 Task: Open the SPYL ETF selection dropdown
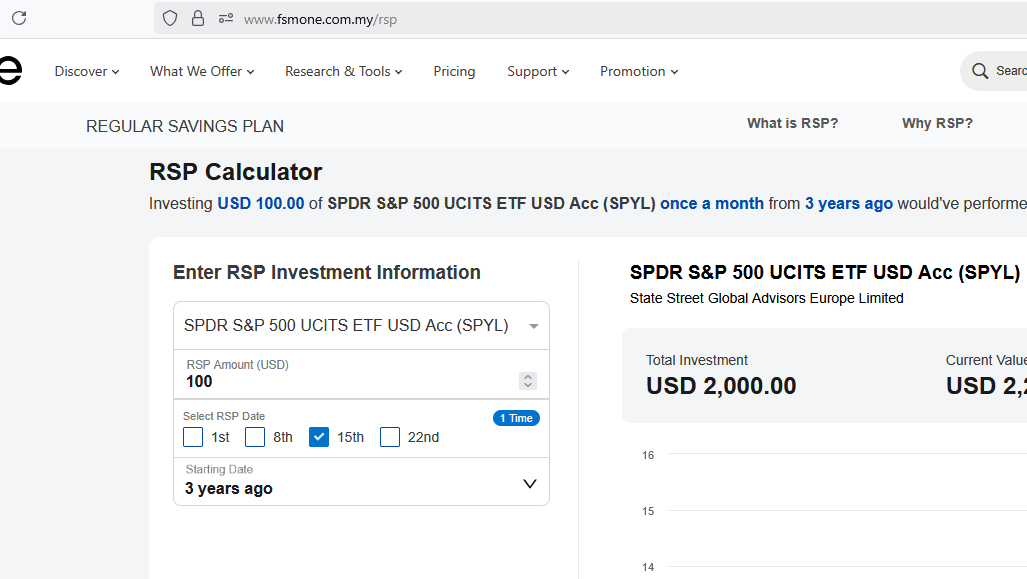click(361, 326)
